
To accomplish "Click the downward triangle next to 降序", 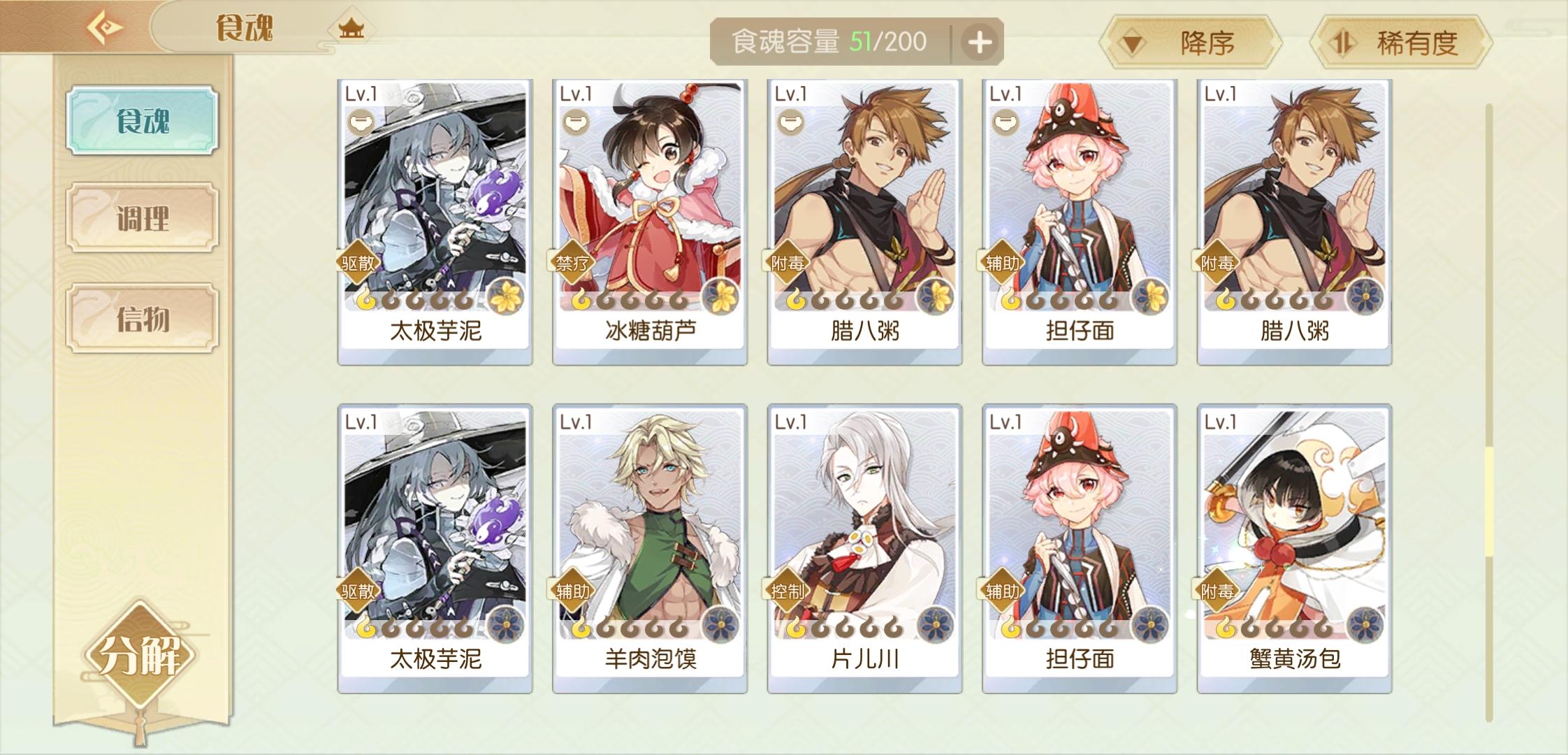I will click(1133, 45).
